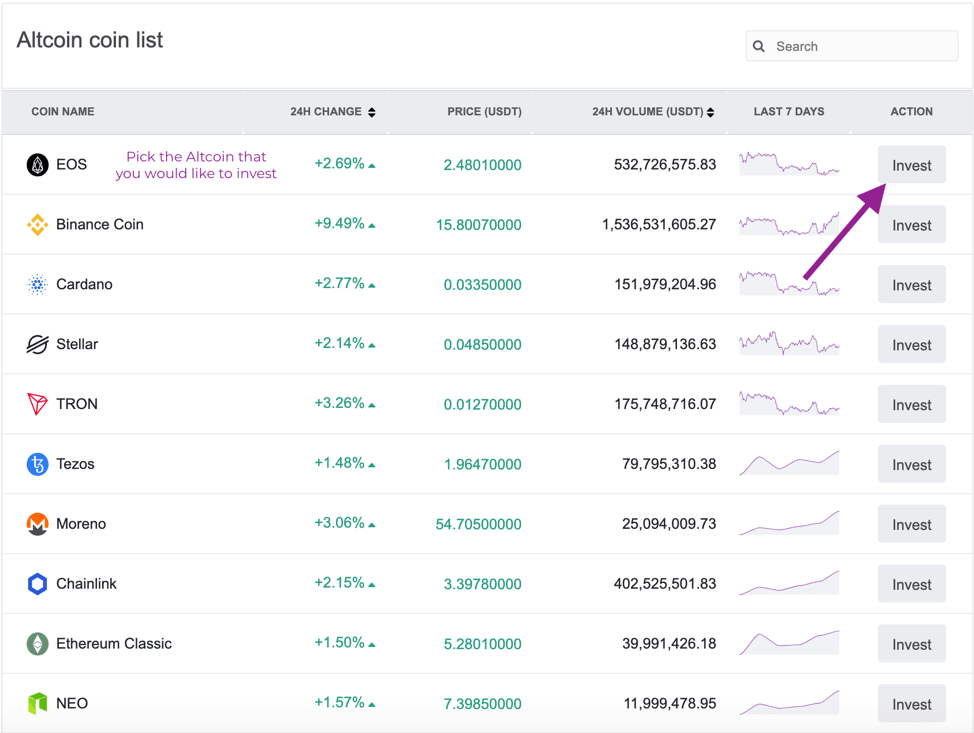This screenshot has height=733, width=974.
Task: Select the Moreno name text
Action: 81,524
